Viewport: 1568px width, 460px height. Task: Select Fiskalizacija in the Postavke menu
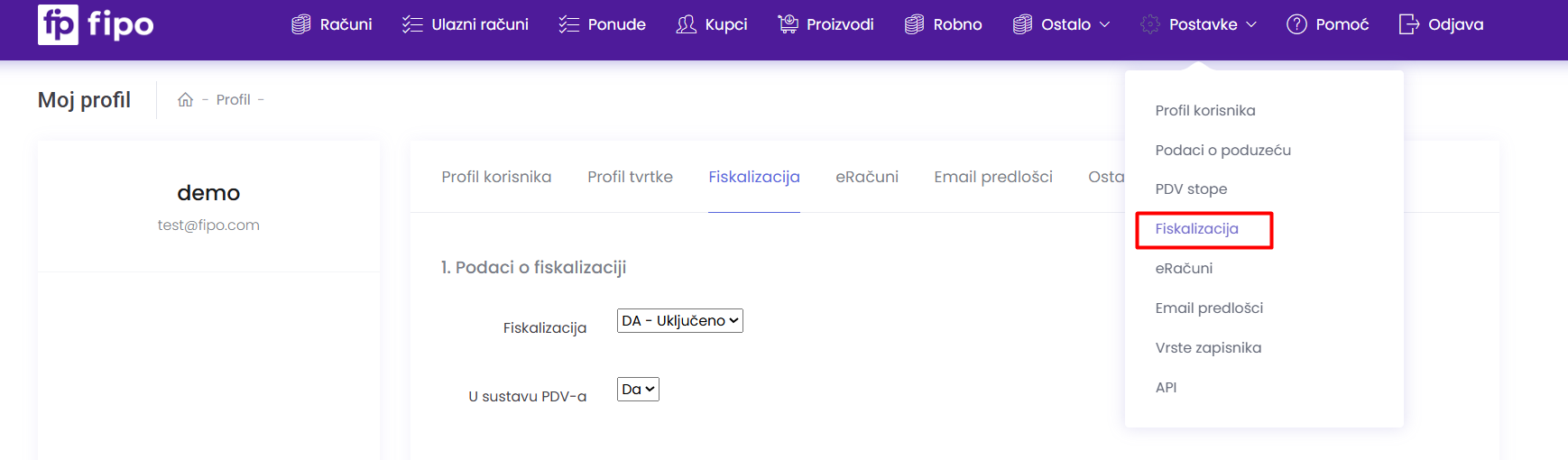tap(1196, 229)
